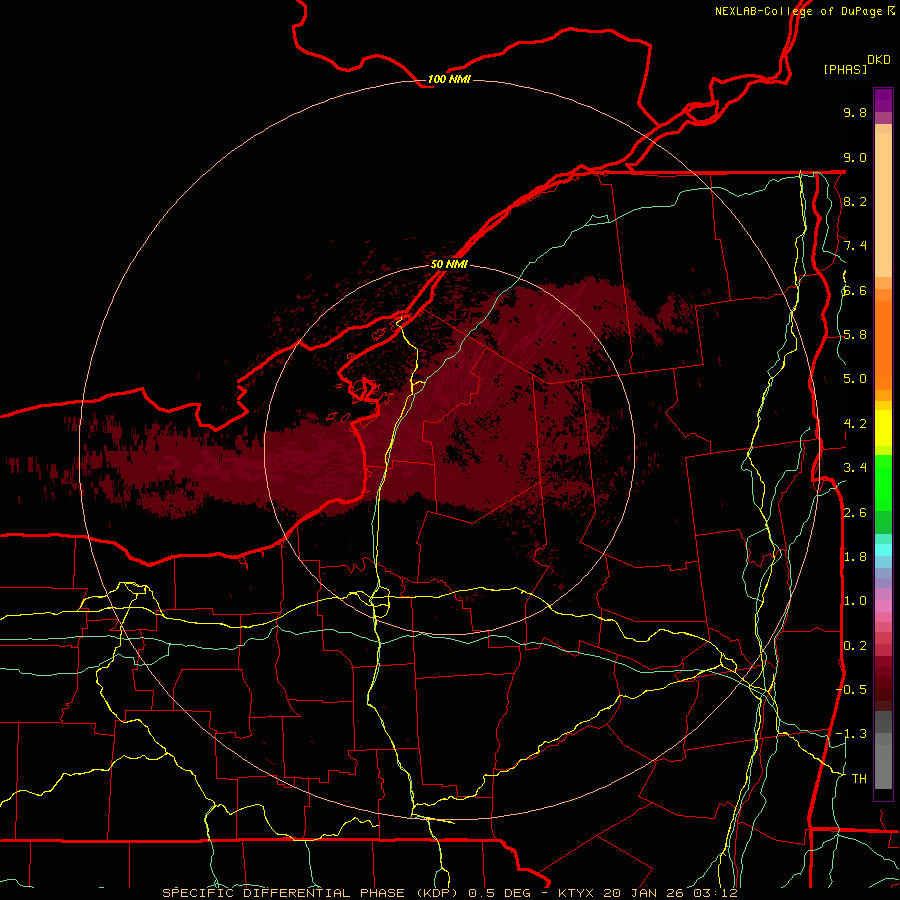900x900 pixels.
Task: Click the yellow segment of the color bar
Action: [883, 428]
